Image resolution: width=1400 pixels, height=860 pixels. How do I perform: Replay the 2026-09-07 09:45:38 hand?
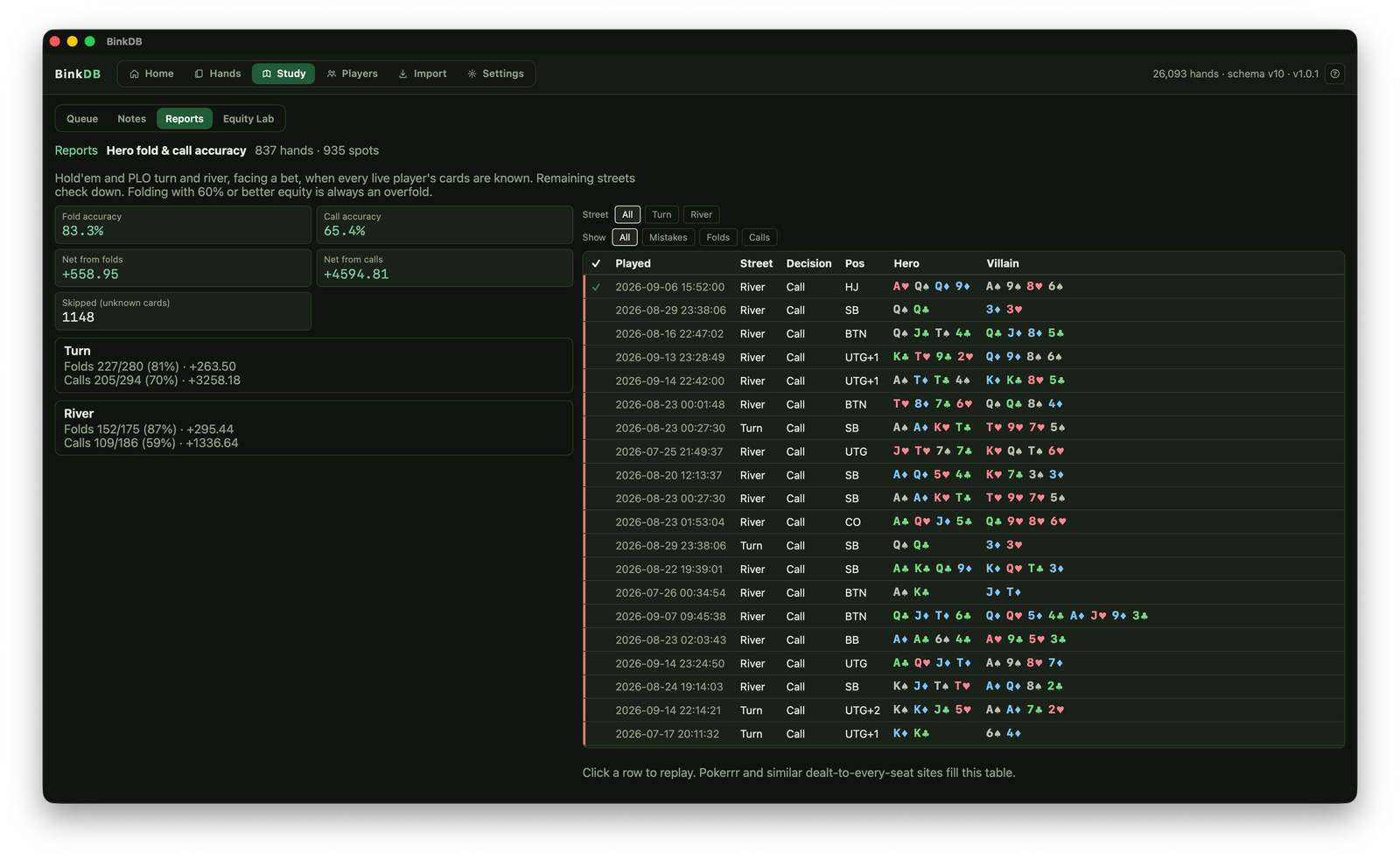(x=963, y=617)
